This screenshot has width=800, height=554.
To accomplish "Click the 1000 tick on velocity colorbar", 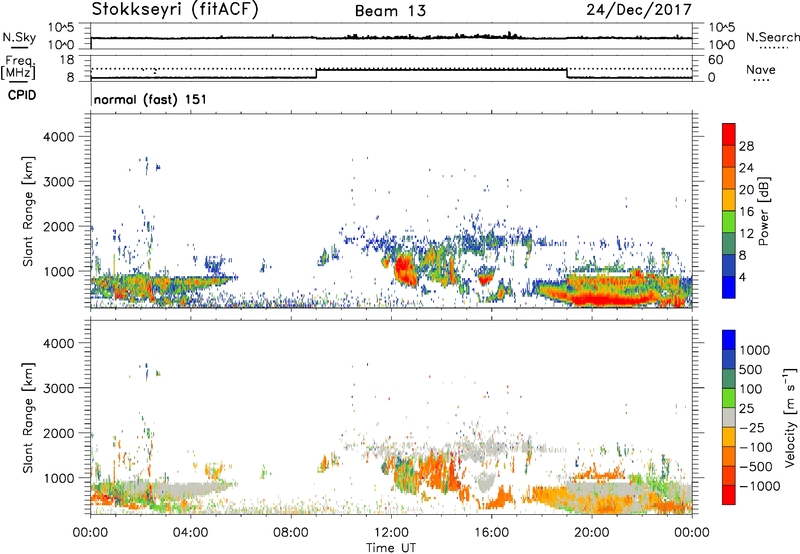I will coord(755,350).
